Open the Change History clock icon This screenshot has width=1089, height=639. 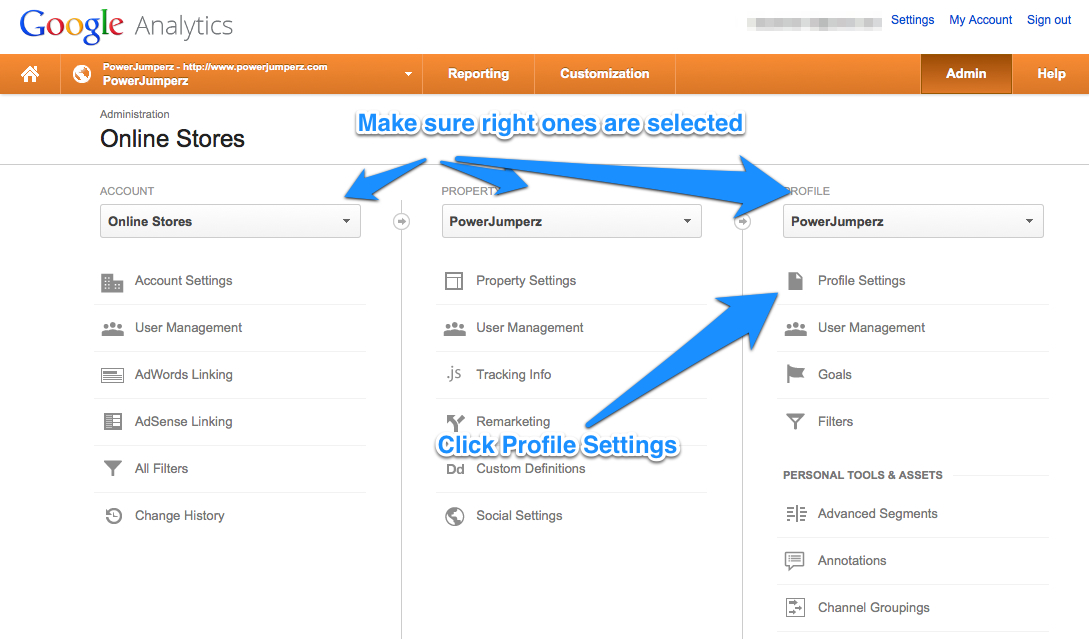[x=113, y=515]
